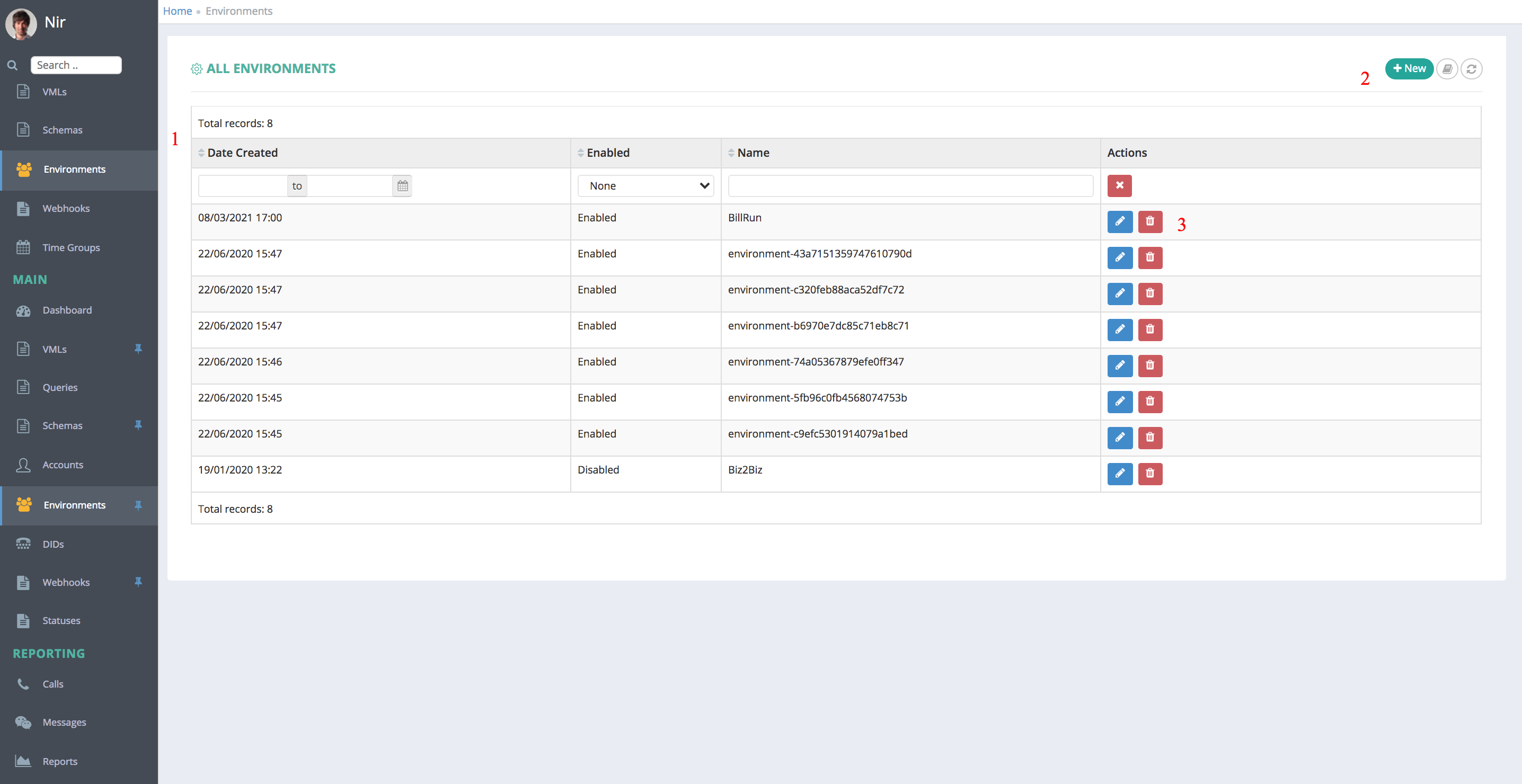Open the date range calendar icon

(x=402, y=186)
